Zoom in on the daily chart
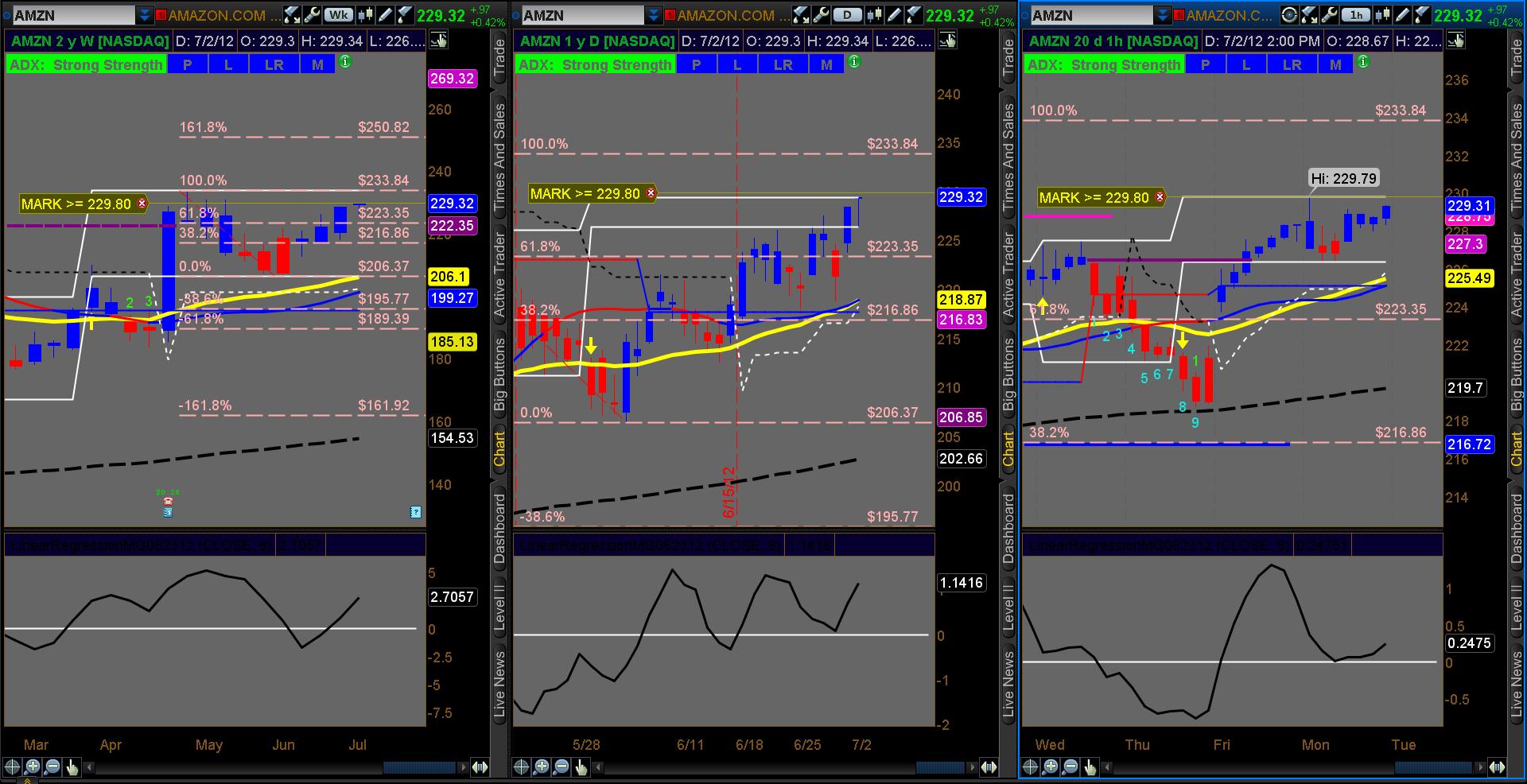This screenshot has width=1527, height=784. coord(542,767)
